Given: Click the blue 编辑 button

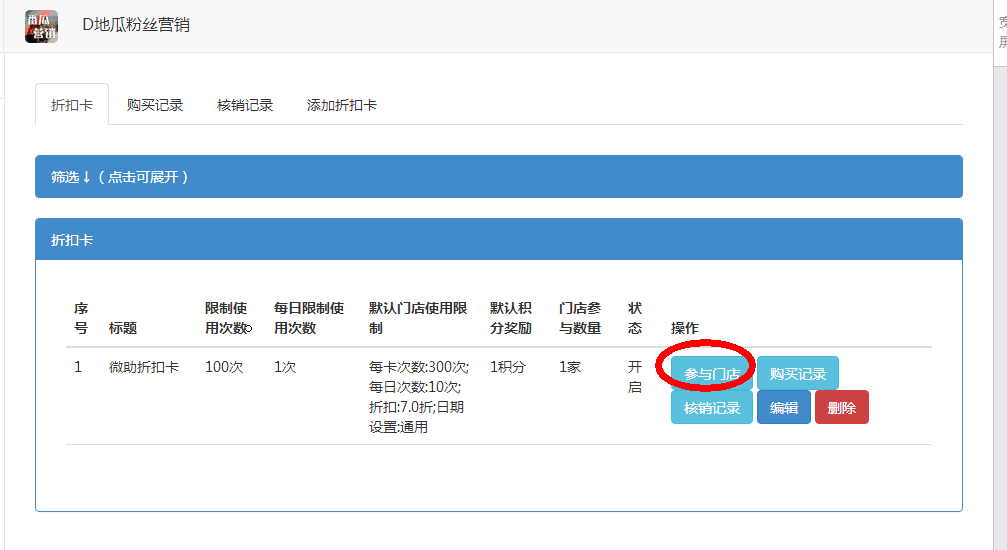Looking at the screenshot, I should [784, 407].
